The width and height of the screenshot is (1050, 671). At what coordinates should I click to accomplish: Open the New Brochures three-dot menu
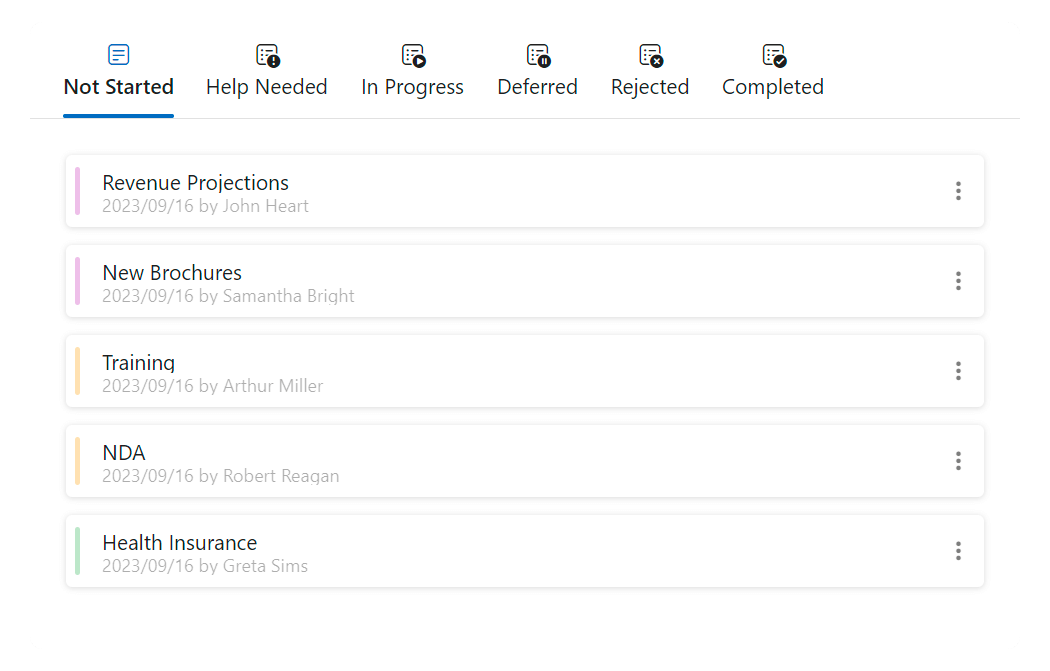[x=958, y=281]
